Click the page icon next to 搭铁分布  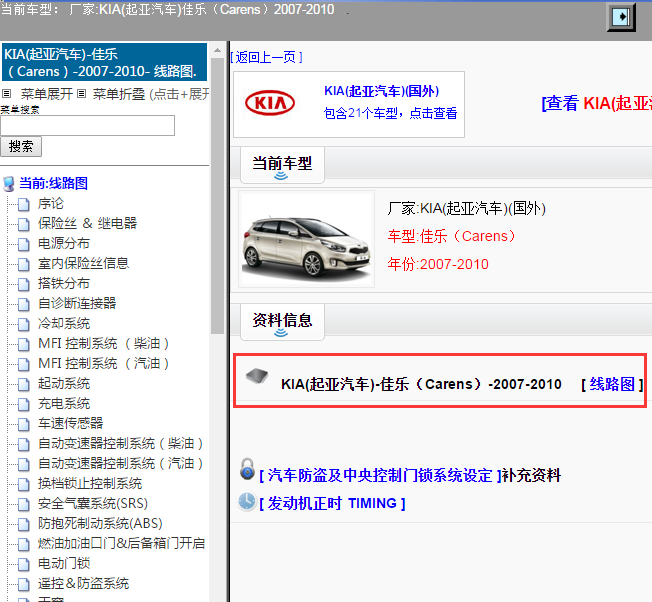click(x=24, y=284)
